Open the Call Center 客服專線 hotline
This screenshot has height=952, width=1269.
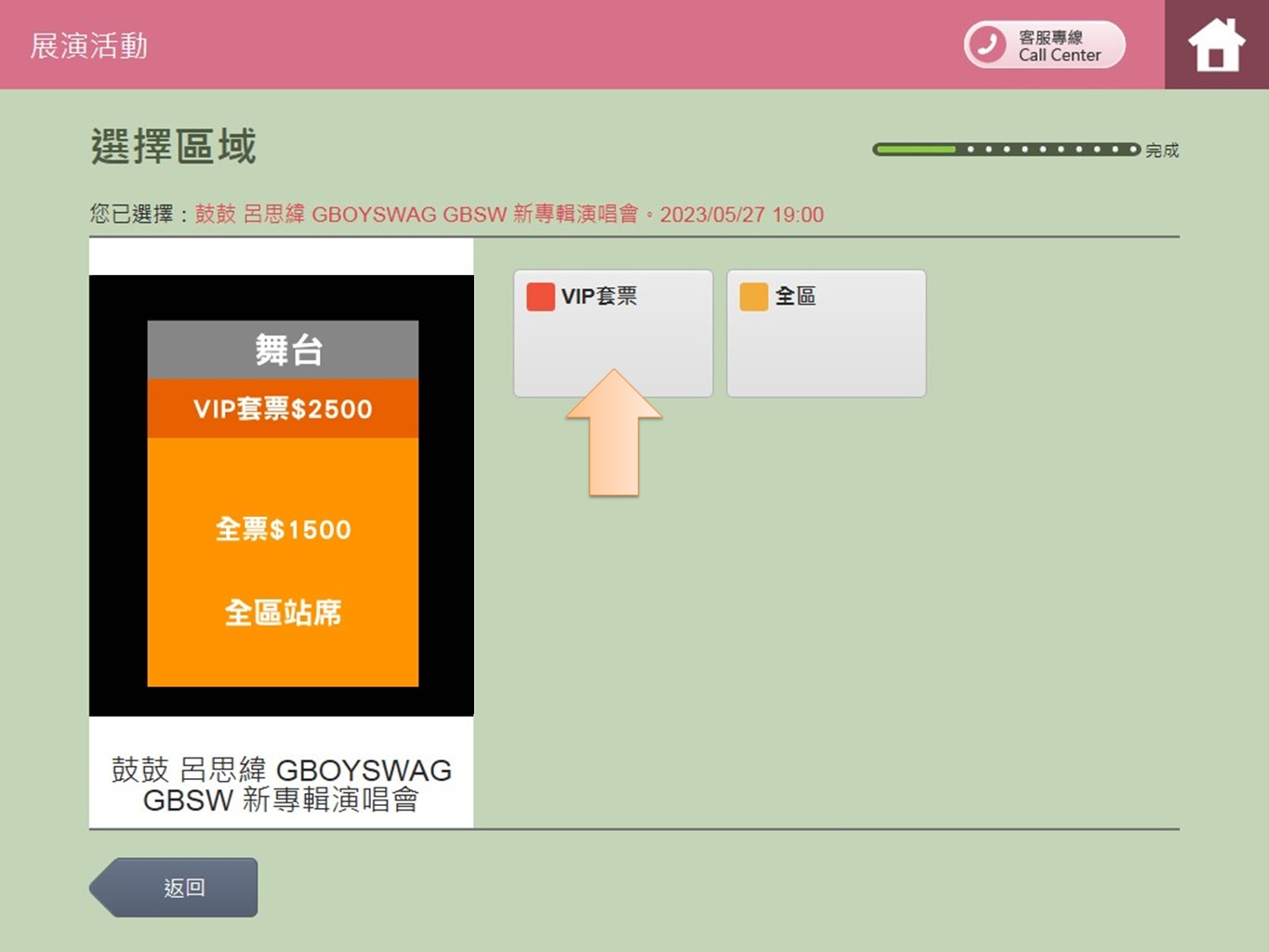1058,46
